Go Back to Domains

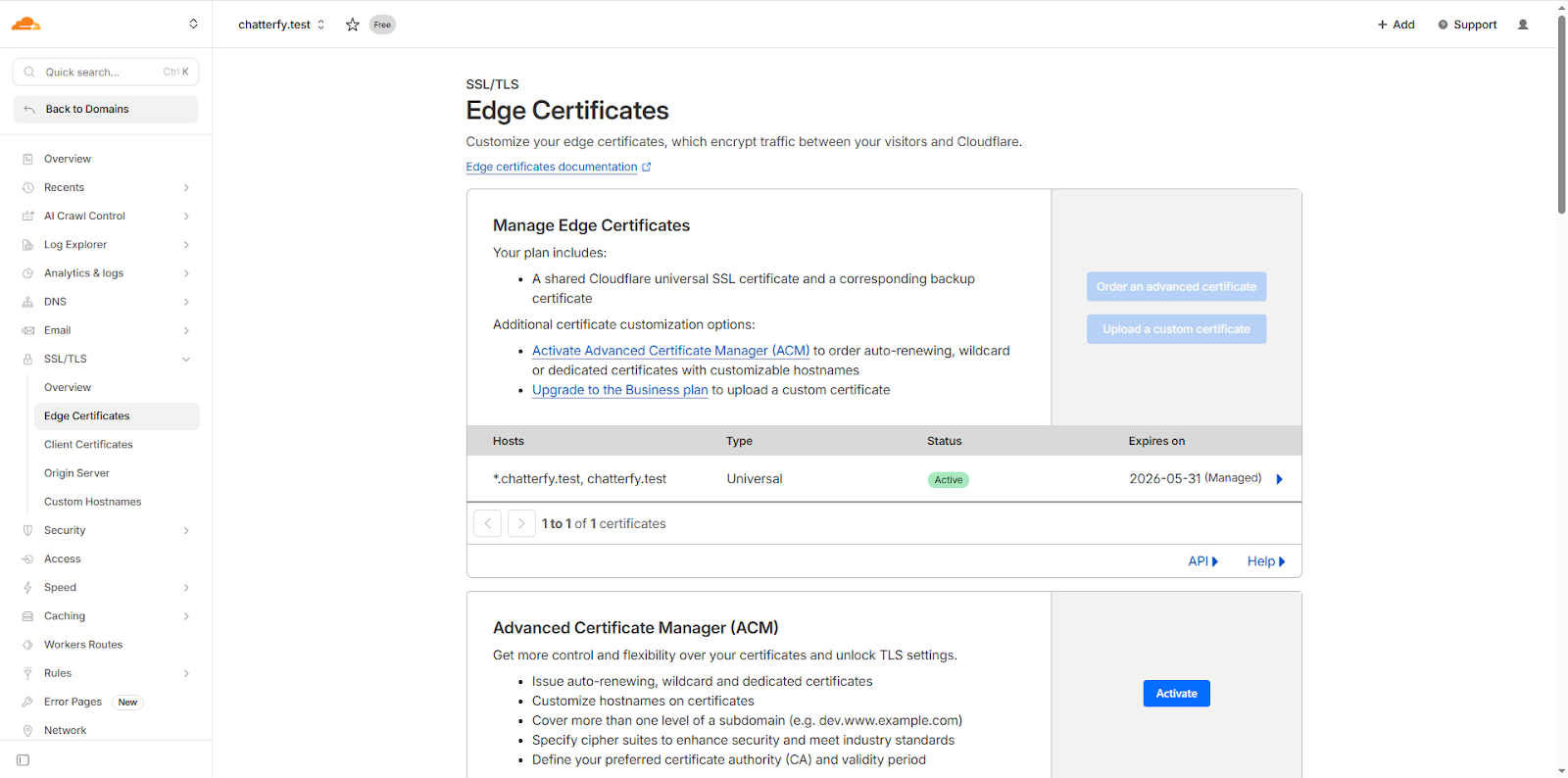(106, 109)
